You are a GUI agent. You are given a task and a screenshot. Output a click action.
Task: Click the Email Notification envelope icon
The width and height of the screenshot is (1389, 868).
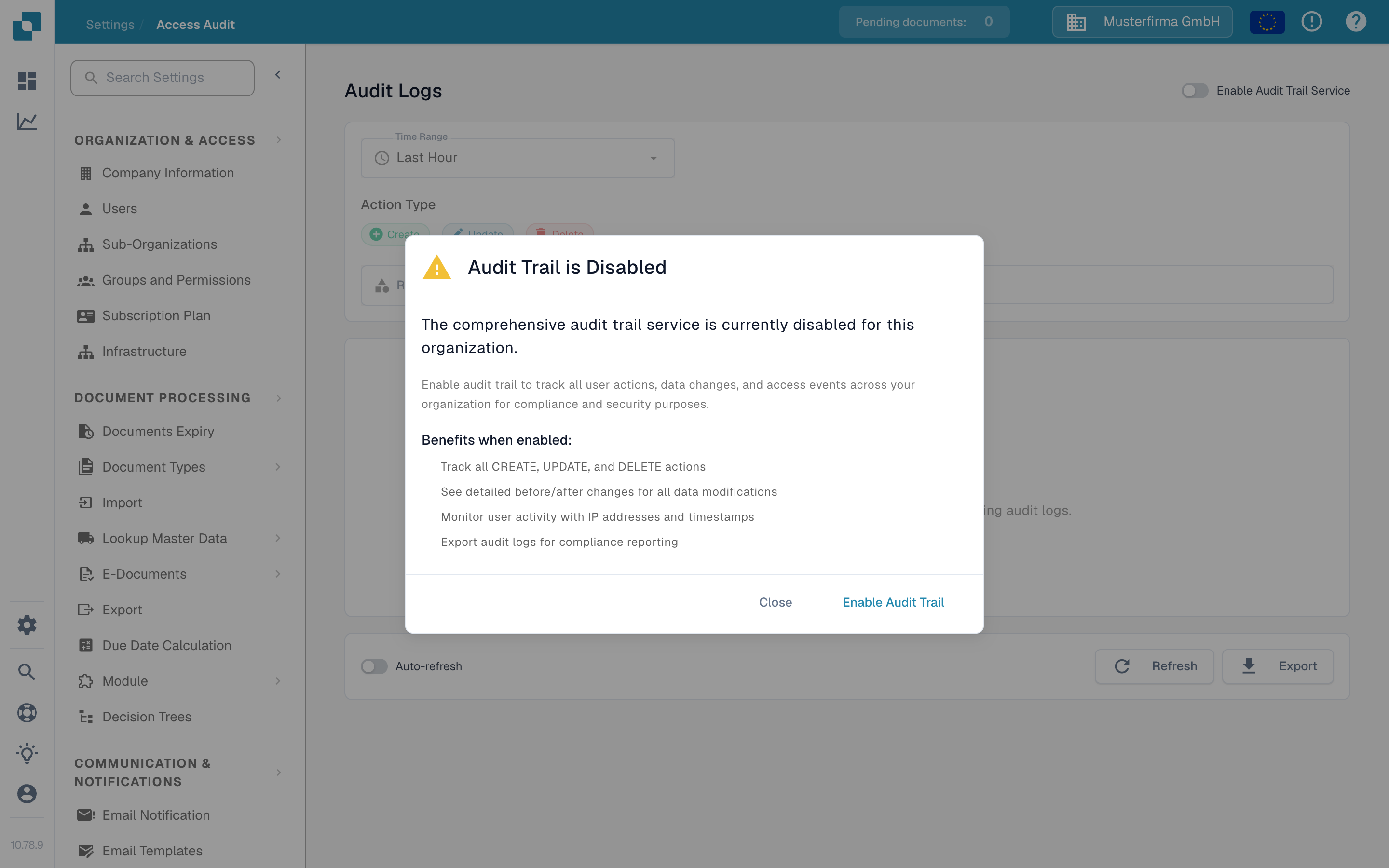85,815
